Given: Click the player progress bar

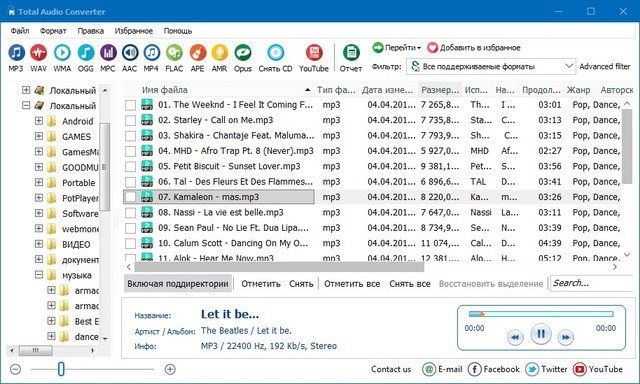Looking at the screenshot, I should pyautogui.click(x=541, y=314).
